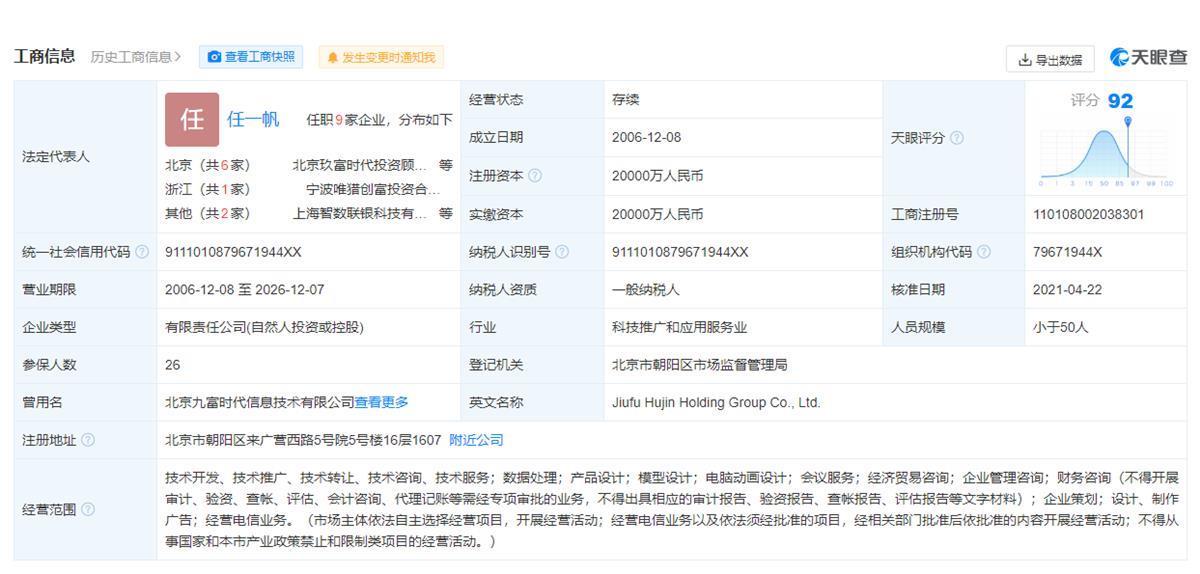Click 科技推广和应用服务业 industry cell
The width and height of the screenshot is (1200, 574).
click(x=679, y=327)
